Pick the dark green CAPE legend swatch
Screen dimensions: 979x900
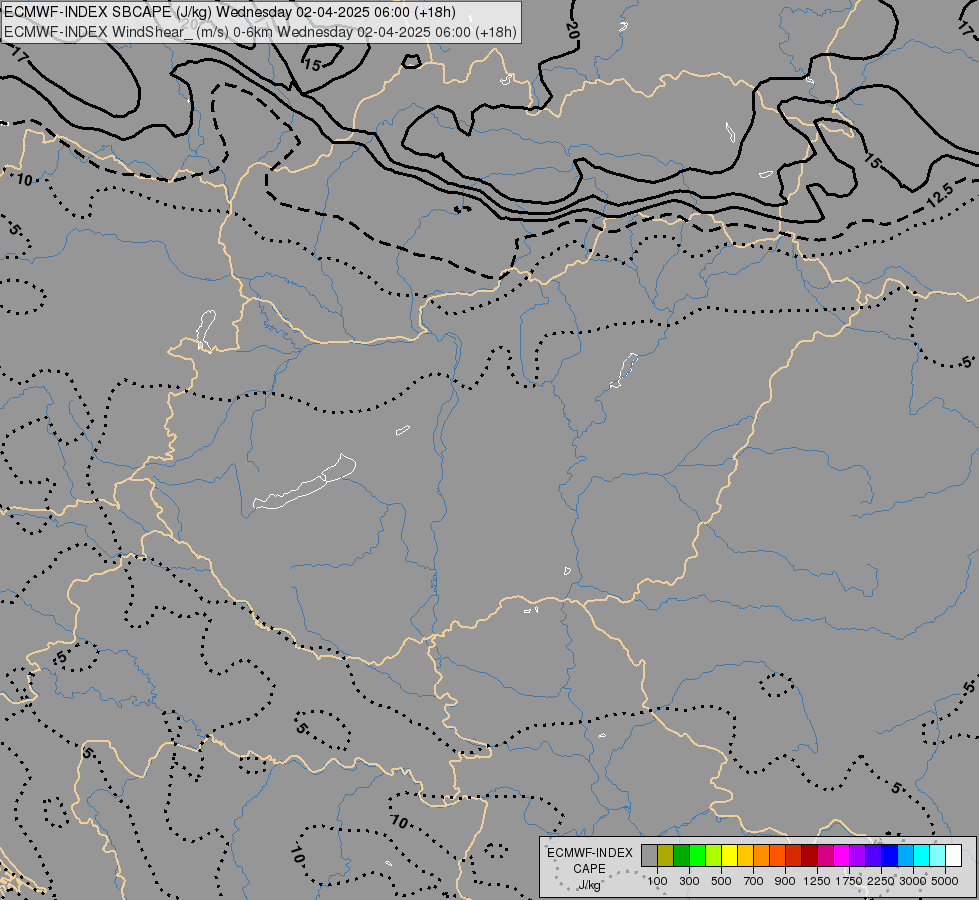pos(681,855)
